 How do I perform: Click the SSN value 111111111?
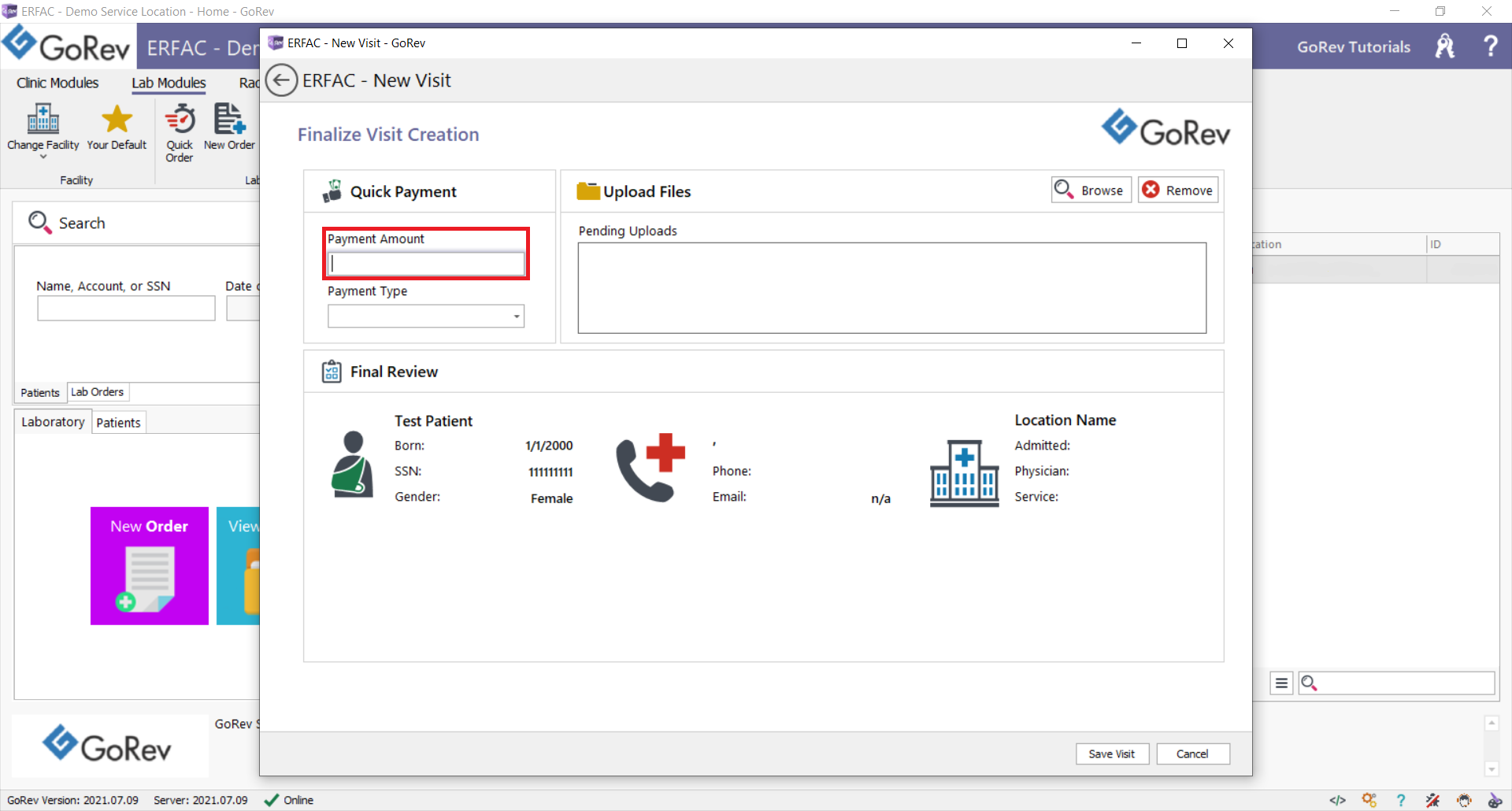tap(550, 472)
